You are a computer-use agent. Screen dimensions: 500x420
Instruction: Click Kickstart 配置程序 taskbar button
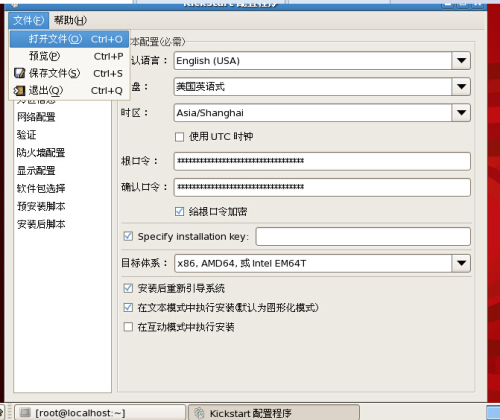click(274, 413)
